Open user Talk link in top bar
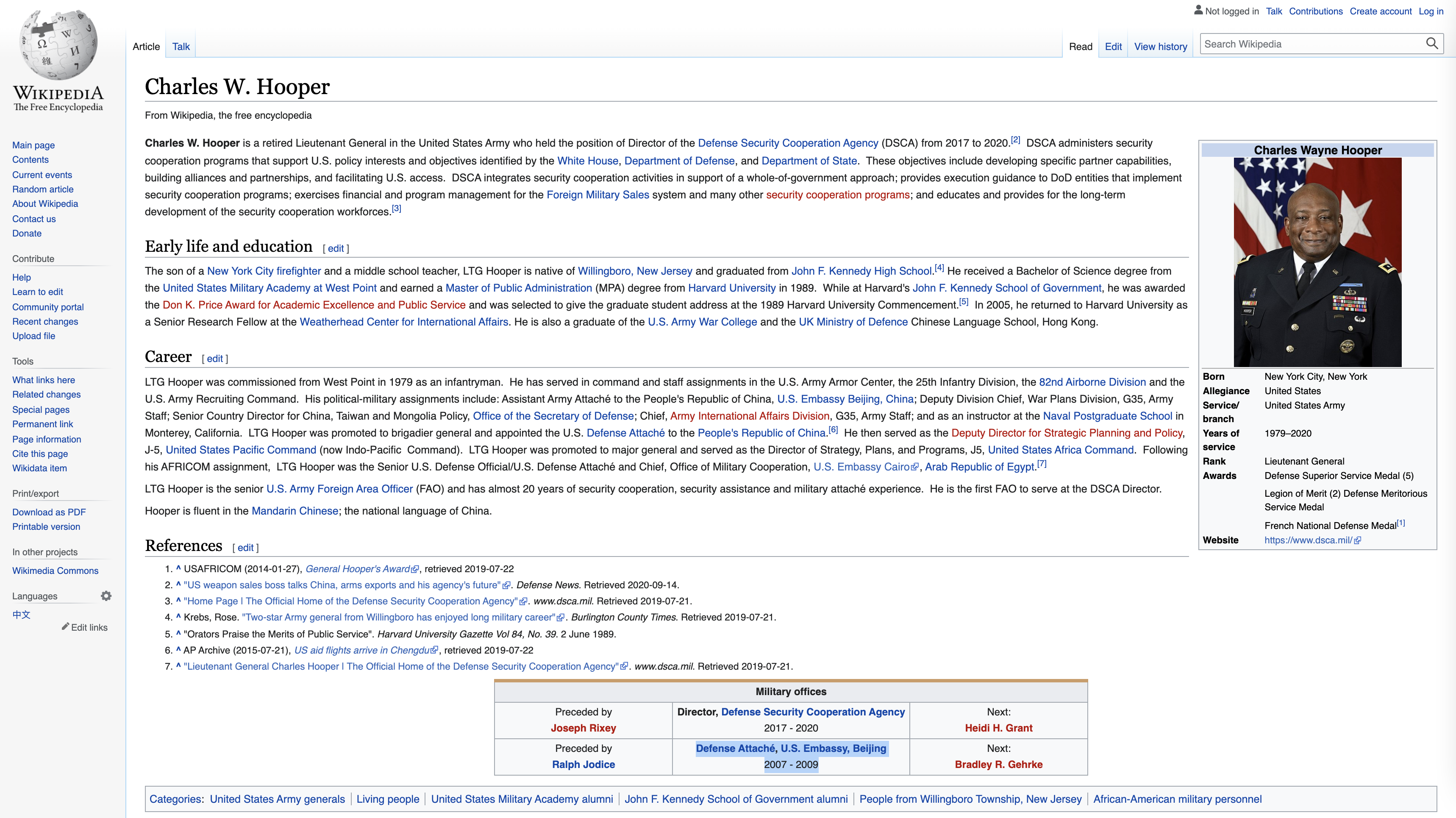 (x=1273, y=11)
